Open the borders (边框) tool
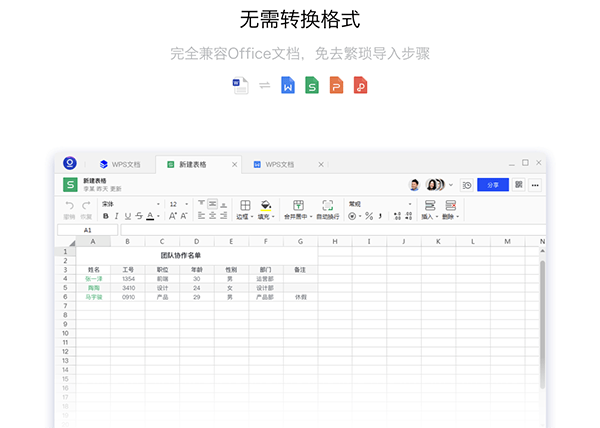The width and height of the screenshot is (600, 428). [245, 205]
